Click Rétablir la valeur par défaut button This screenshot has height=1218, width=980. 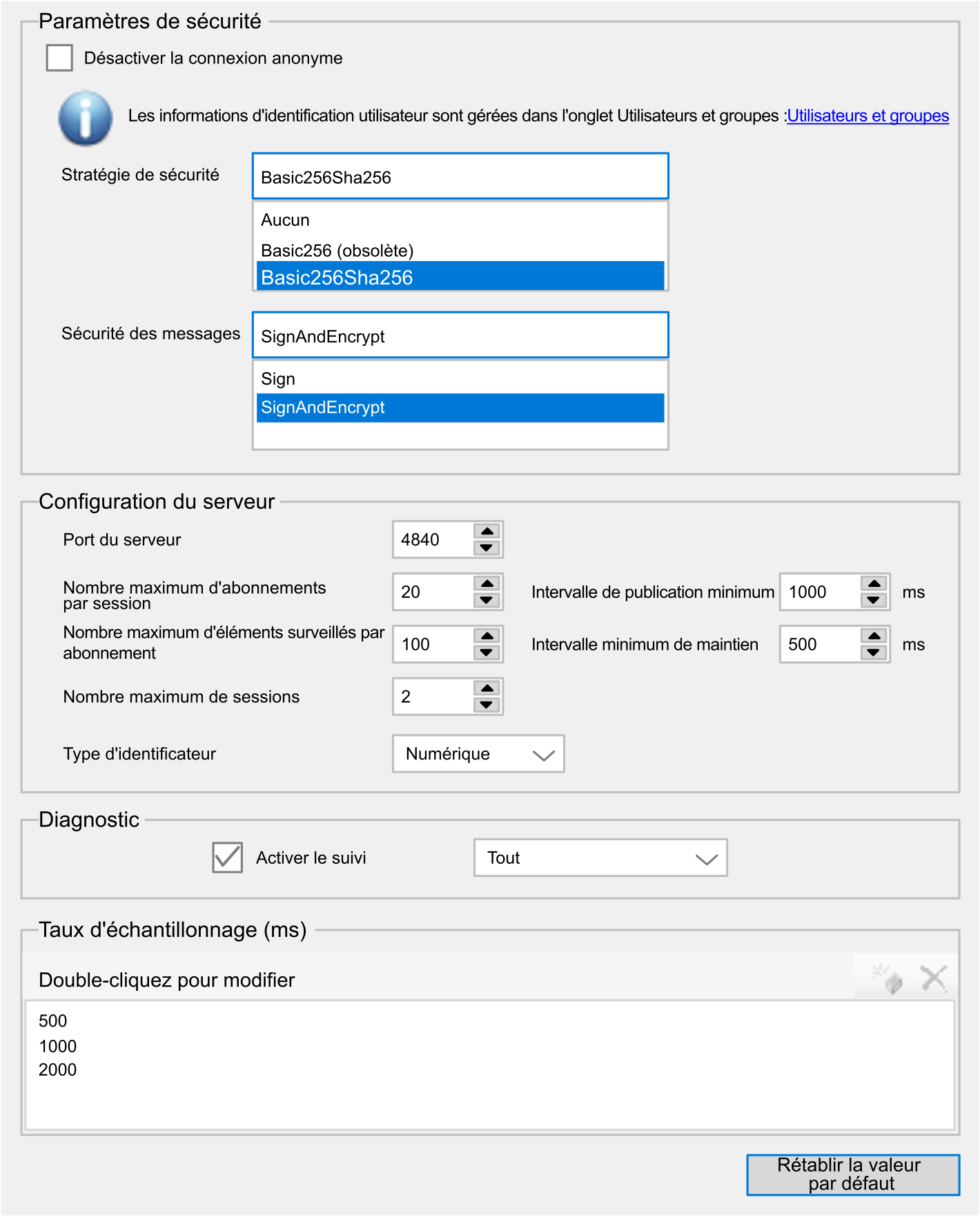[x=853, y=1174]
